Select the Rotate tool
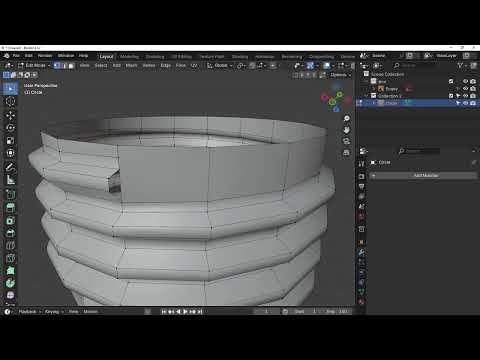 click(10, 128)
